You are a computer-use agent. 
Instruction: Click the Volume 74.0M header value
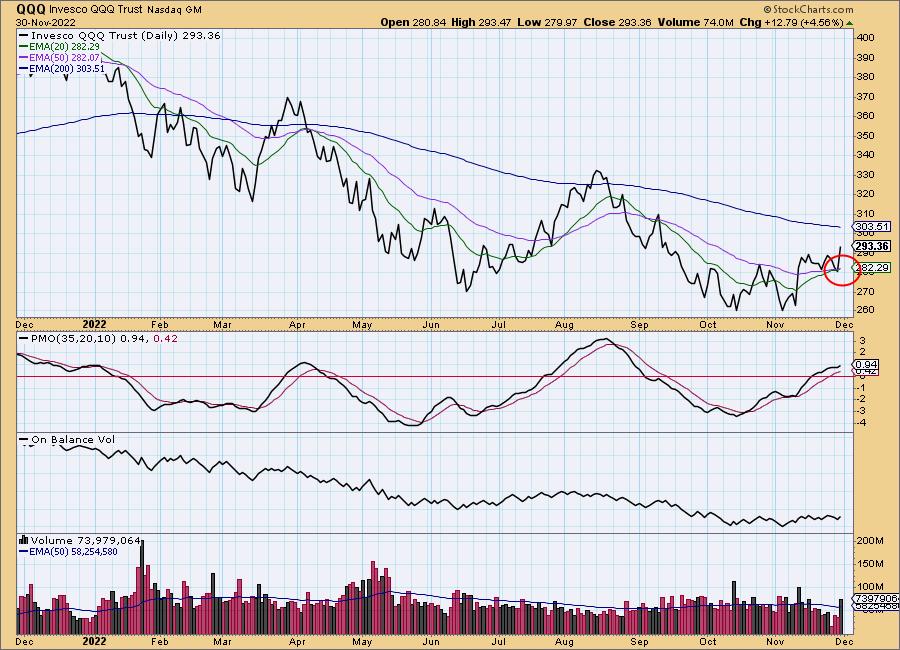coord(695,22)
